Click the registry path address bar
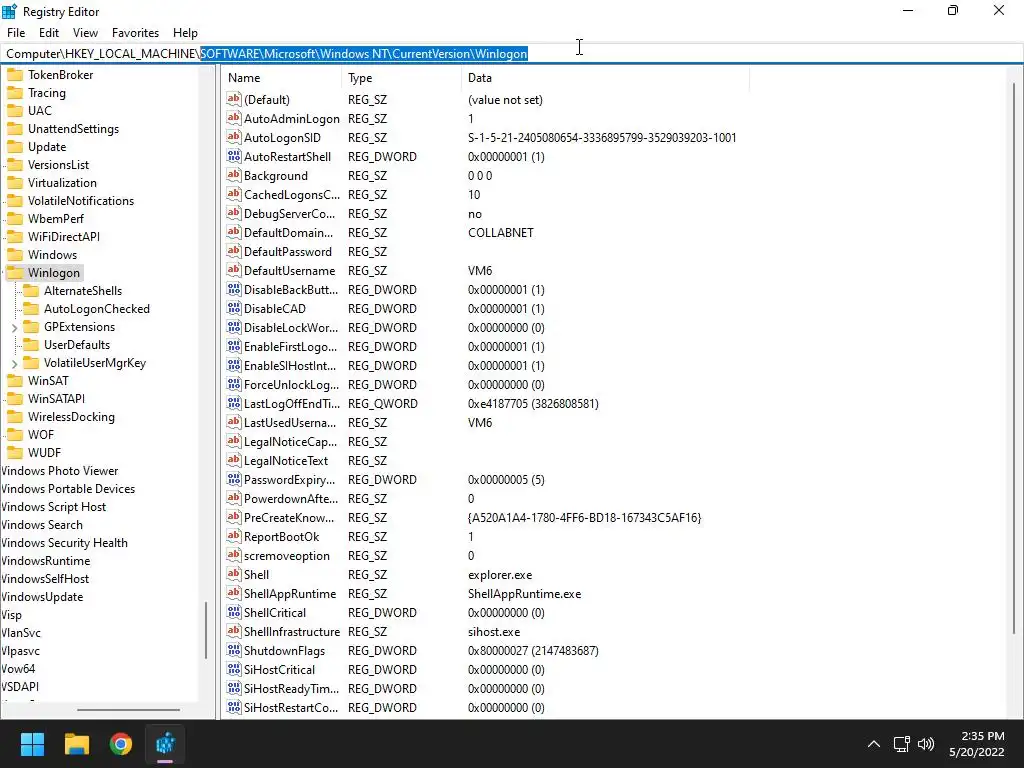Screen dimensions: 1024x768 point(512,54)
